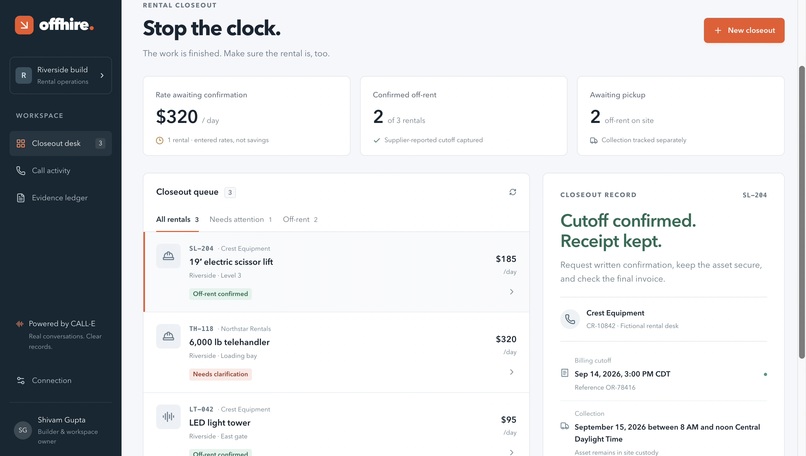Viewport: 806px width, 456px height.
Task: Switch to the Off-rent tab
Action: point(300,220)
